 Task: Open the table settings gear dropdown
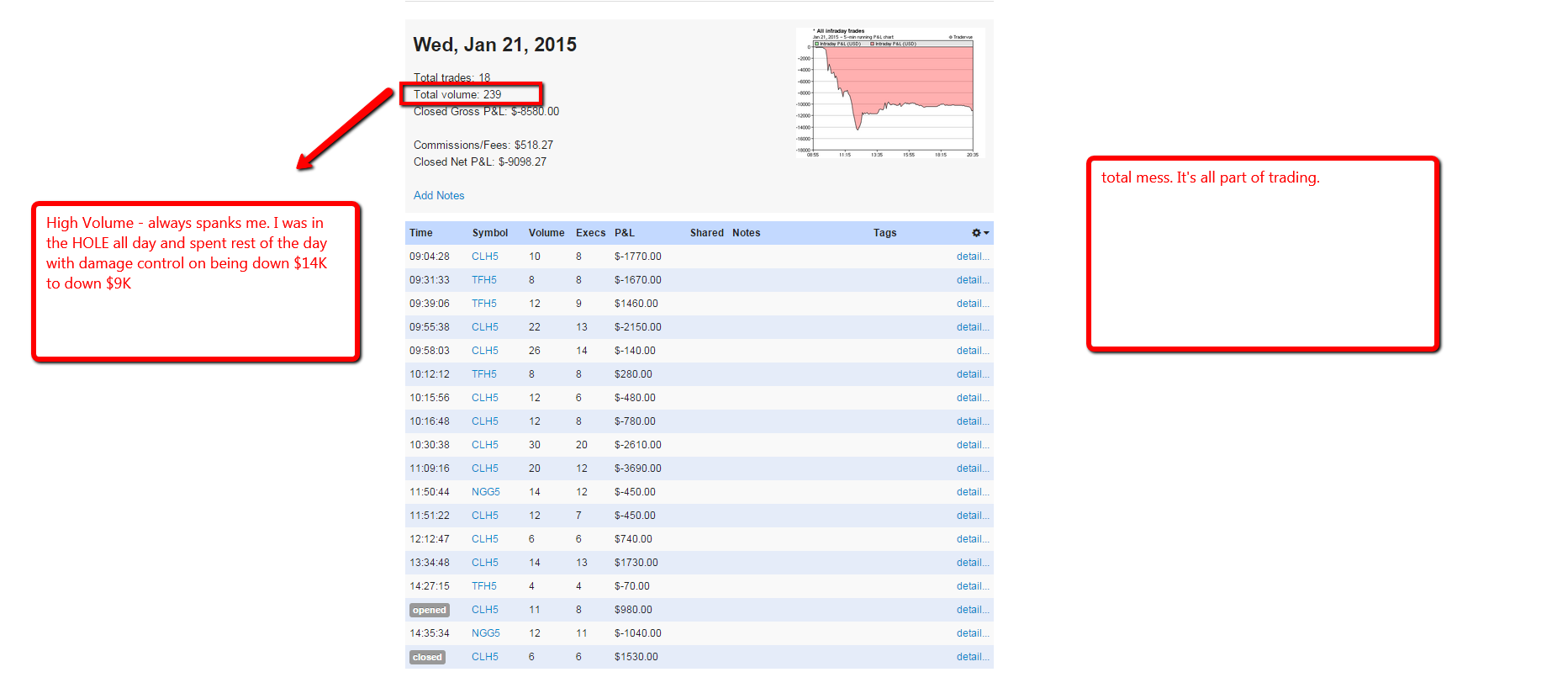[980, 233]
